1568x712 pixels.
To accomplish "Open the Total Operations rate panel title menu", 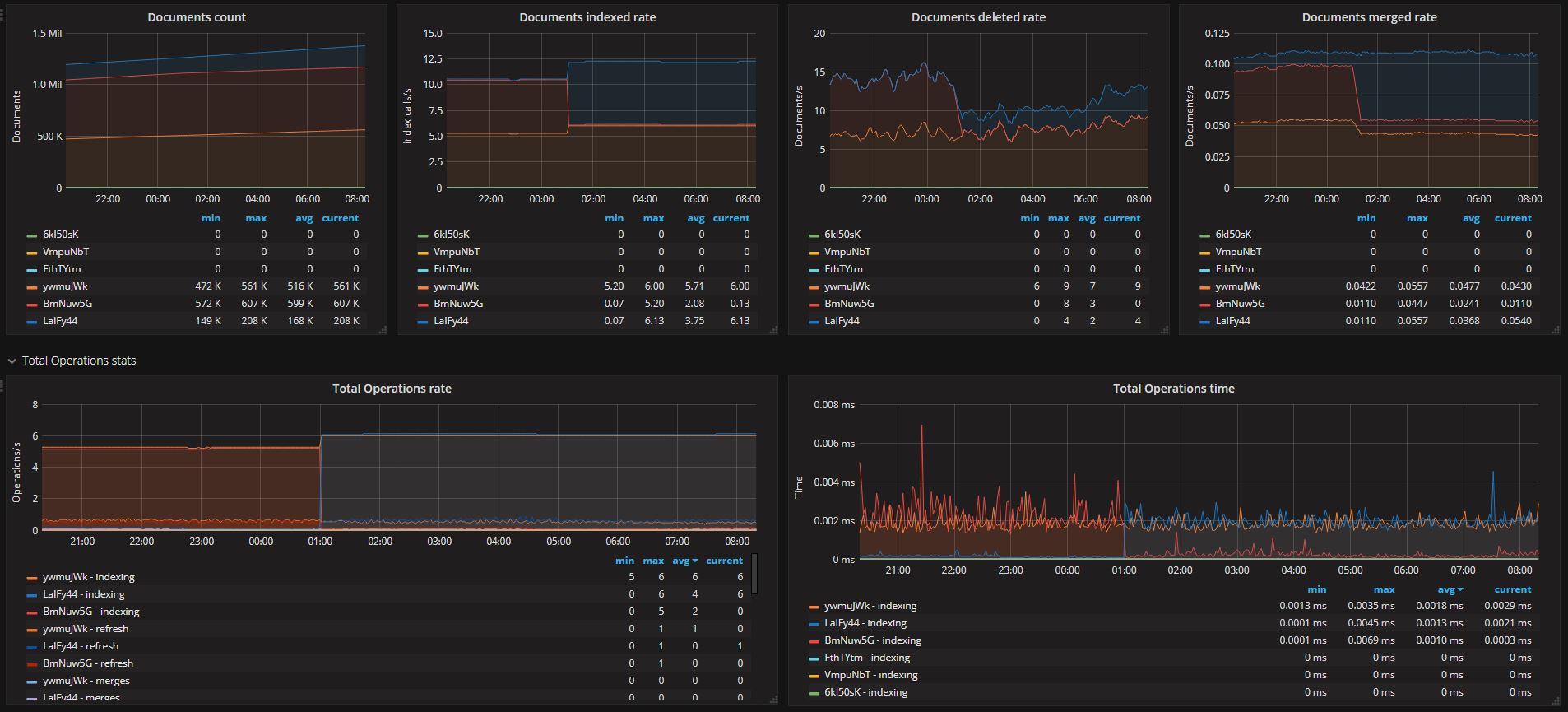I will [x=392, y=389].
